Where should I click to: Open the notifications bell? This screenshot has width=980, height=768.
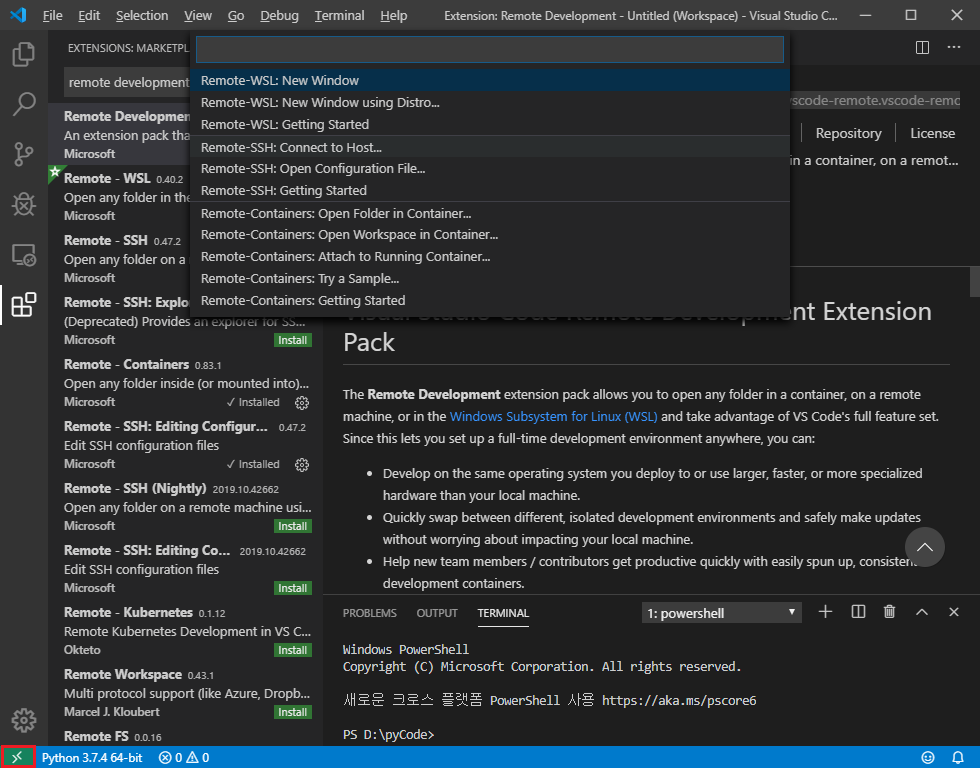click(958, 757)
